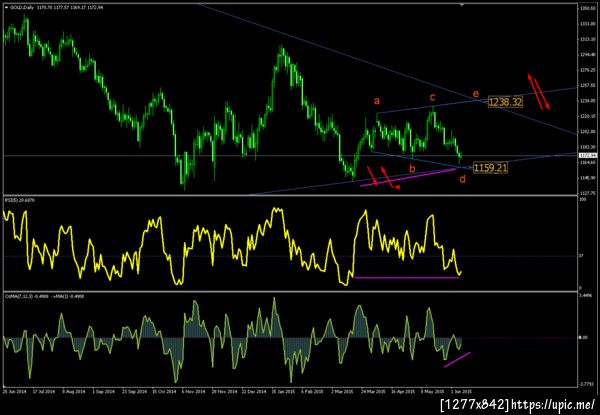This screenshot has height=415, width=600.
Task: Select the GOLD,Daily chart title text
Action: 21,7
